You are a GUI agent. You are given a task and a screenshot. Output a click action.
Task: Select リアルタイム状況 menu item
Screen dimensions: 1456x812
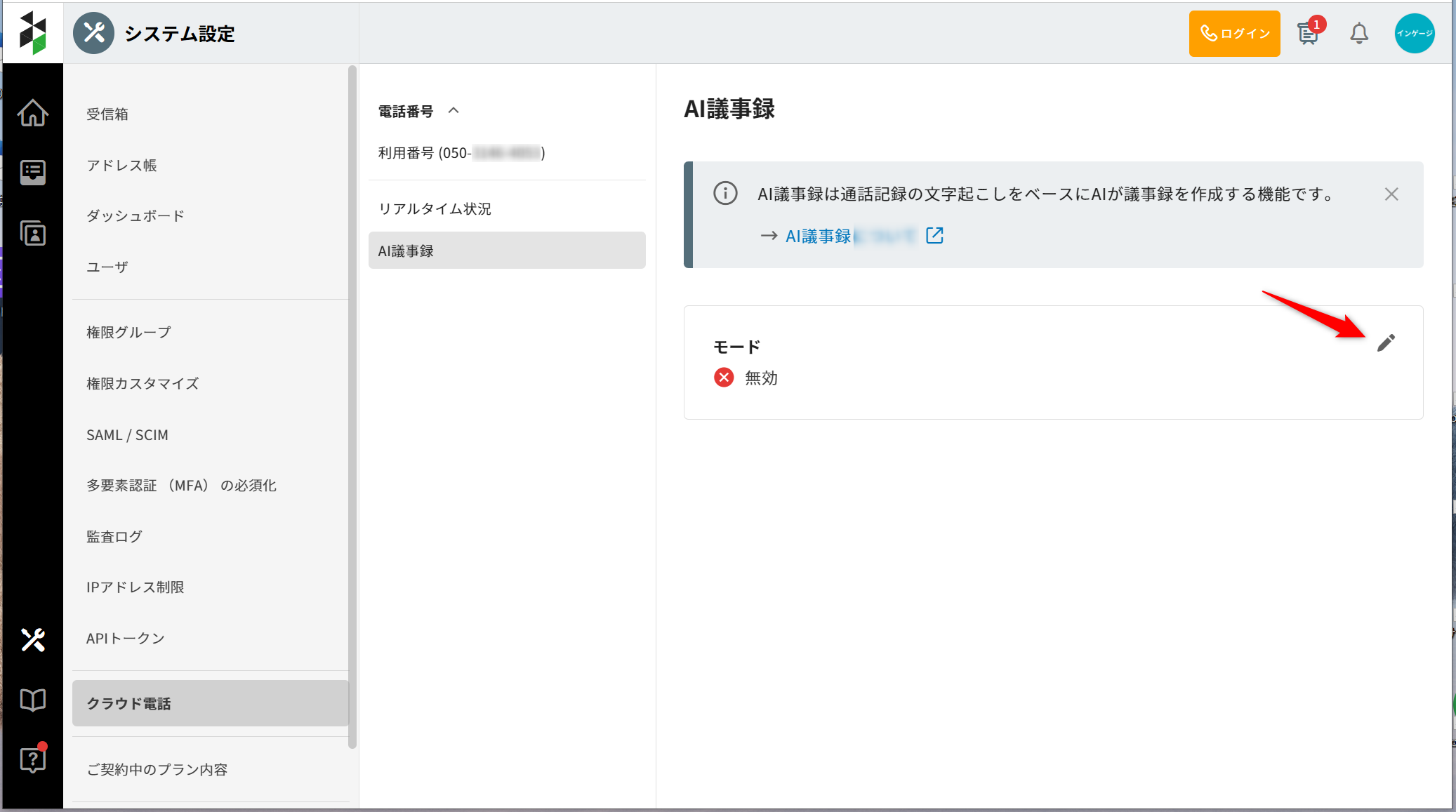(435, 208)
